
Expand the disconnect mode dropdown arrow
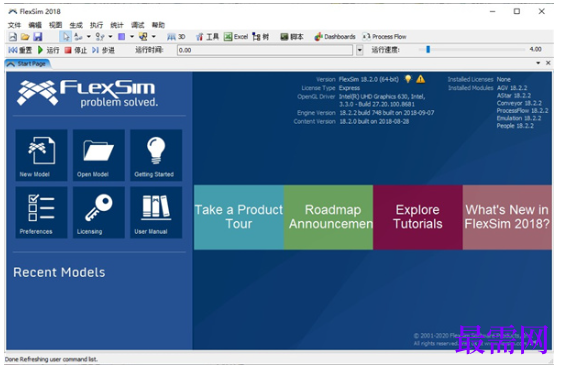point(110,37)
